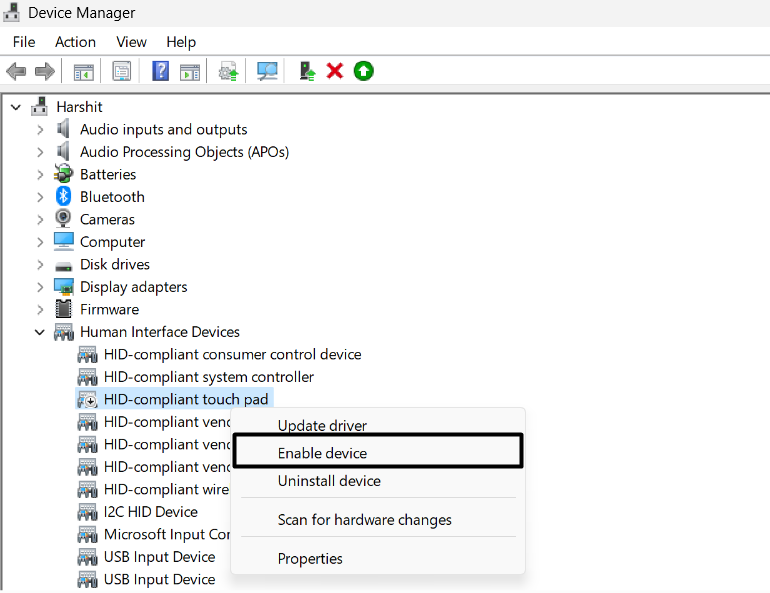Expand the Display adapters category

(40, 287)
